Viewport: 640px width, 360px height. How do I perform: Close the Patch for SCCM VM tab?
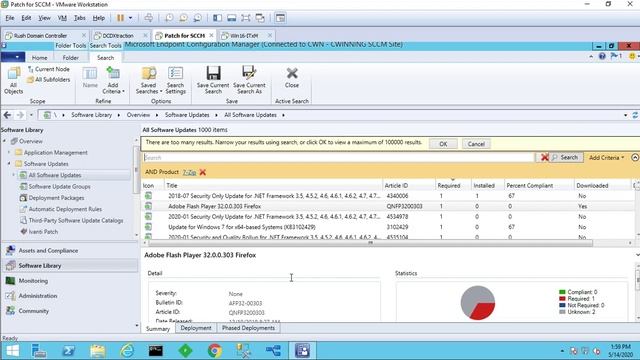coord(211,36)
